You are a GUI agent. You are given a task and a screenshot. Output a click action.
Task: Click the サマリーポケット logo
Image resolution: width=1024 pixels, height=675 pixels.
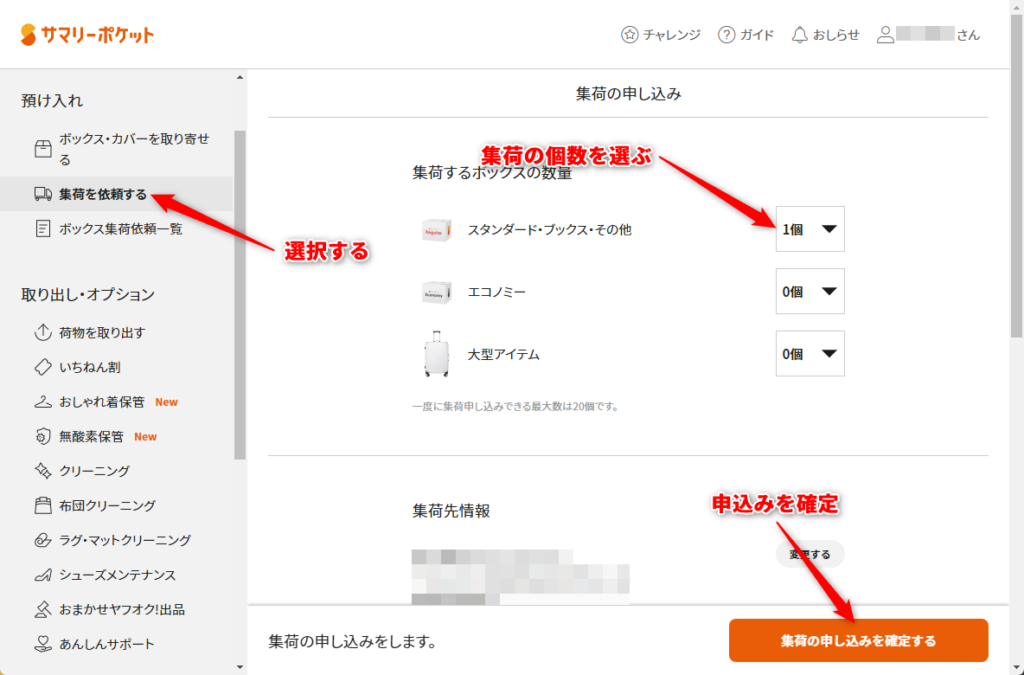[87, 35]
